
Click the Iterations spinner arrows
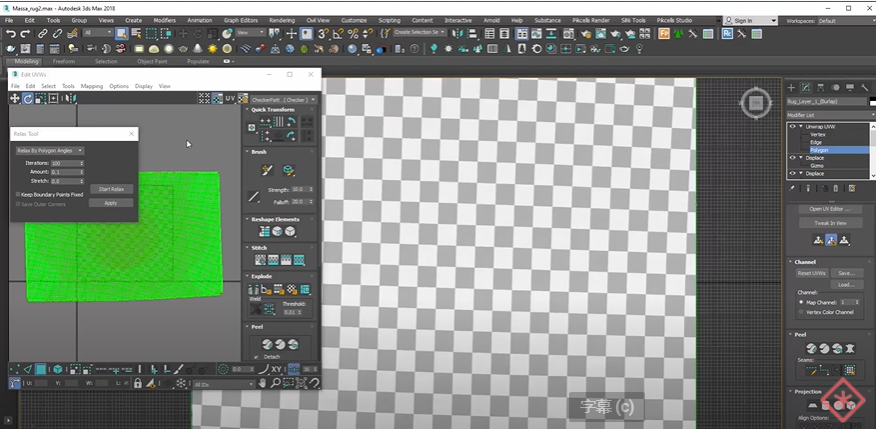click(x=84, y=163)
